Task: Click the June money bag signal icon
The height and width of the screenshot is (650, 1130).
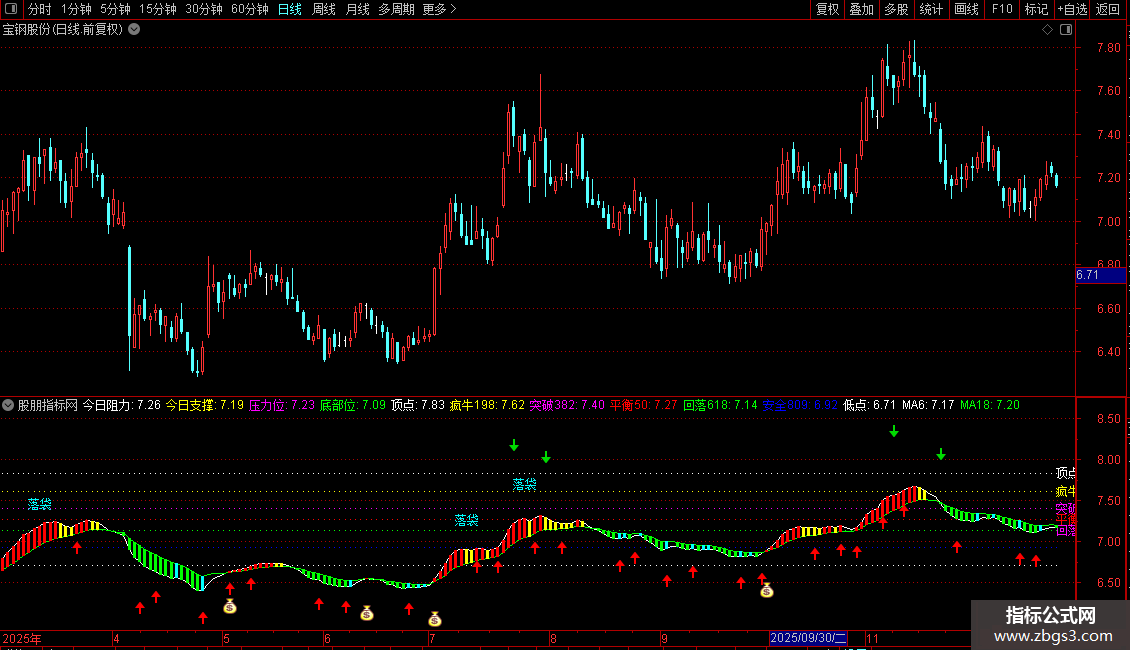Action: [x=367, y=613]
